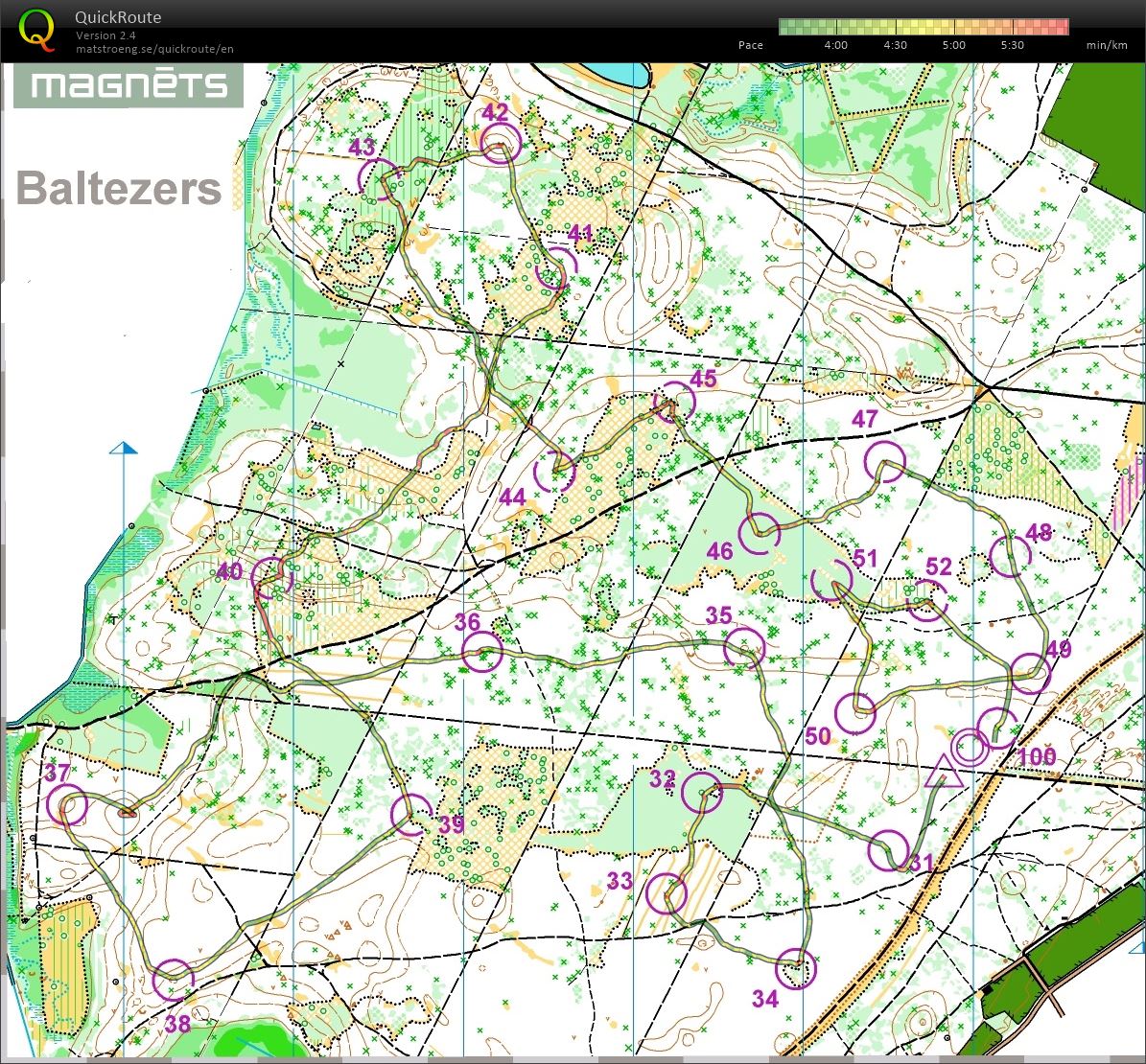
Task: Click the QuickRoute application title text
Action: point(118,17)
